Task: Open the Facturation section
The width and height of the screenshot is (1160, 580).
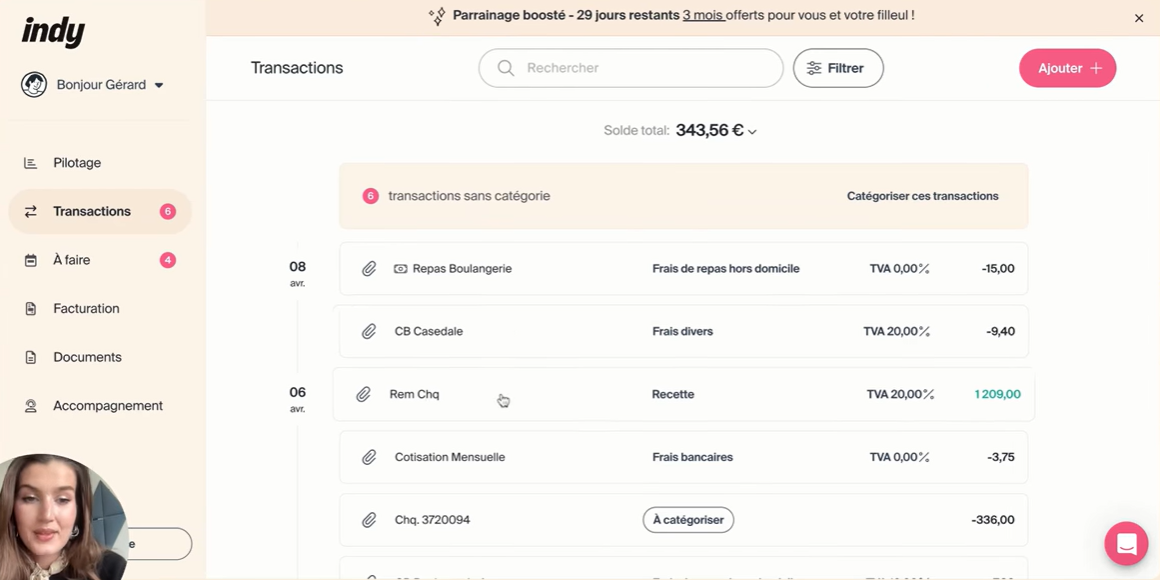Action: click(86, 309)
